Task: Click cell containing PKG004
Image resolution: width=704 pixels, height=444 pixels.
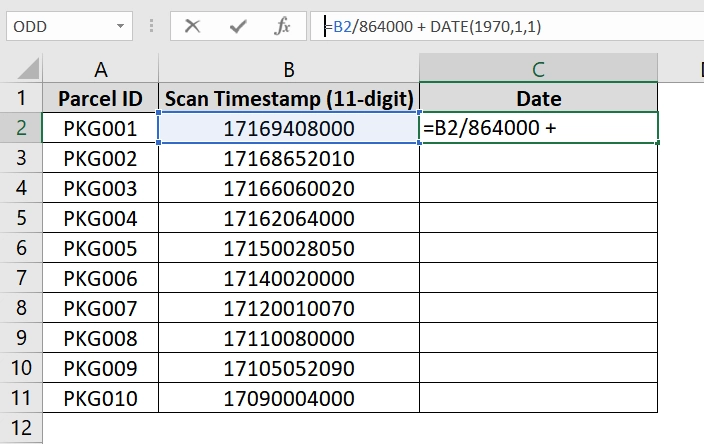Action: click(x=101, y=218)
